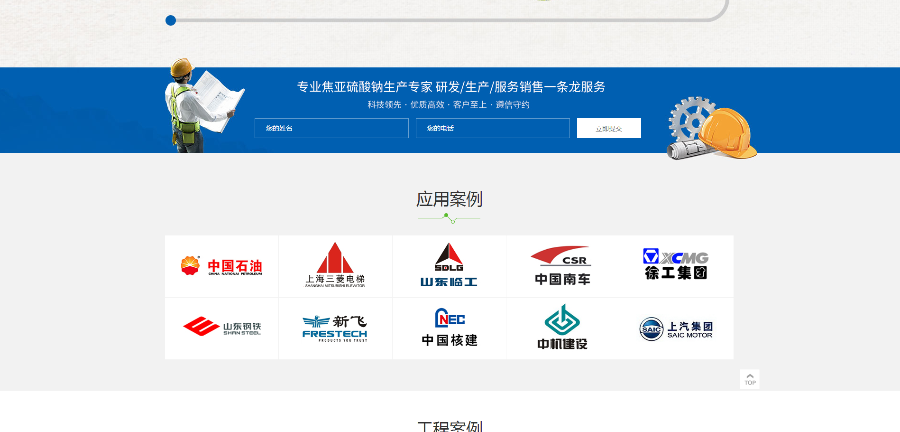Click the 专业焦亚硫酸钠生产专家 banner headline

coord(451,87)
